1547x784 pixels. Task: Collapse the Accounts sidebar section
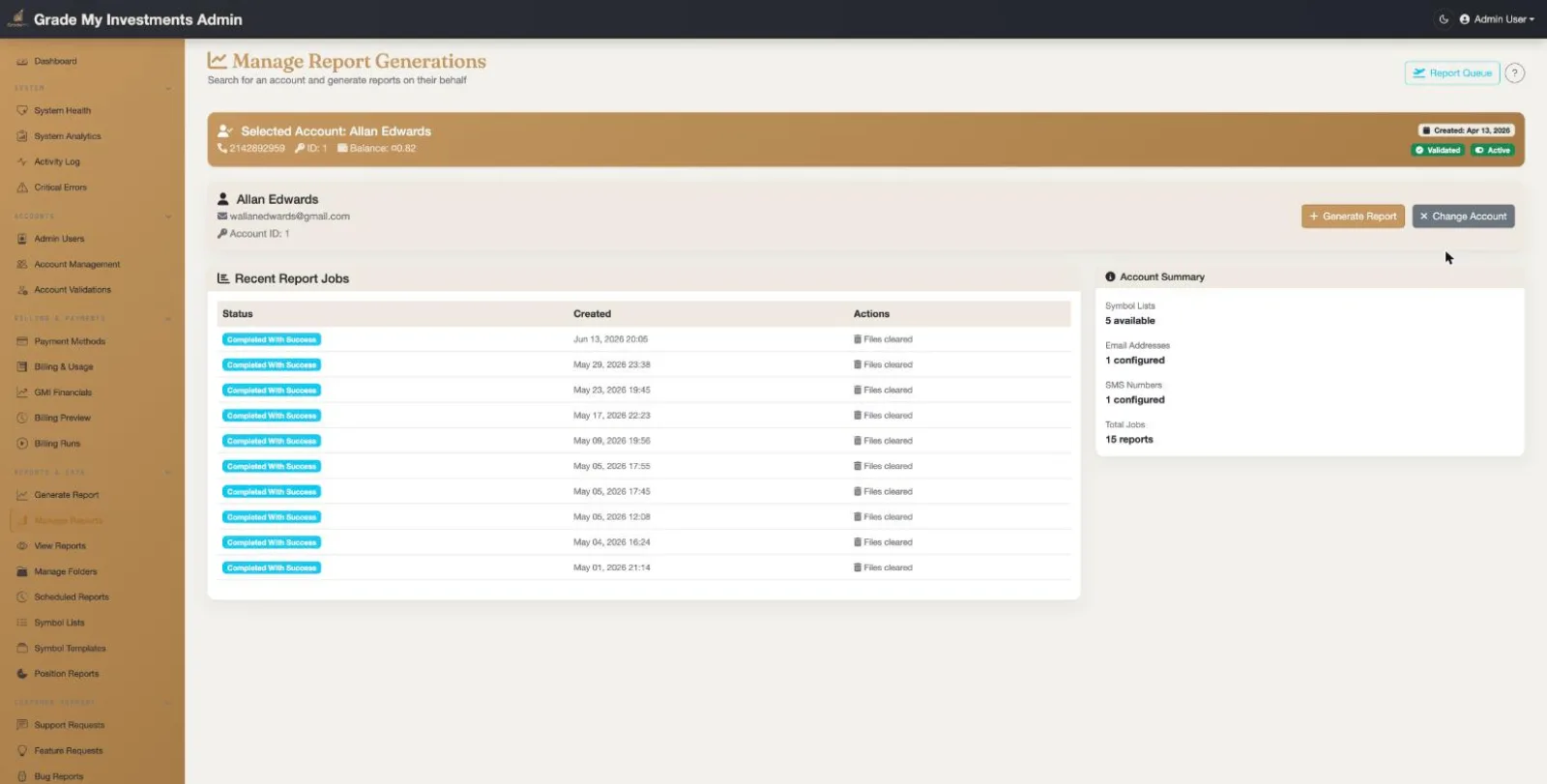click(168, 217)
